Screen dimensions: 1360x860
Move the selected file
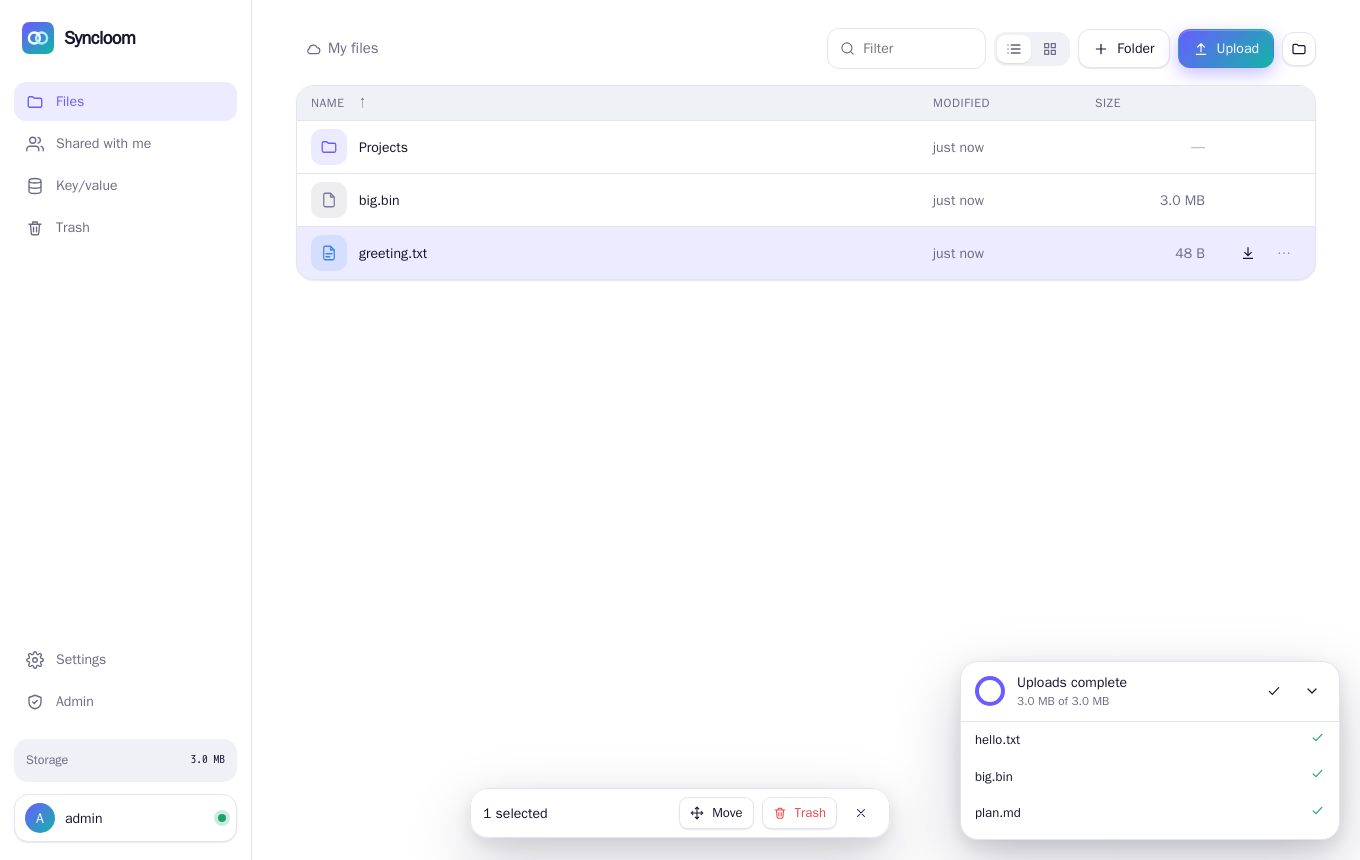[716, 813]
